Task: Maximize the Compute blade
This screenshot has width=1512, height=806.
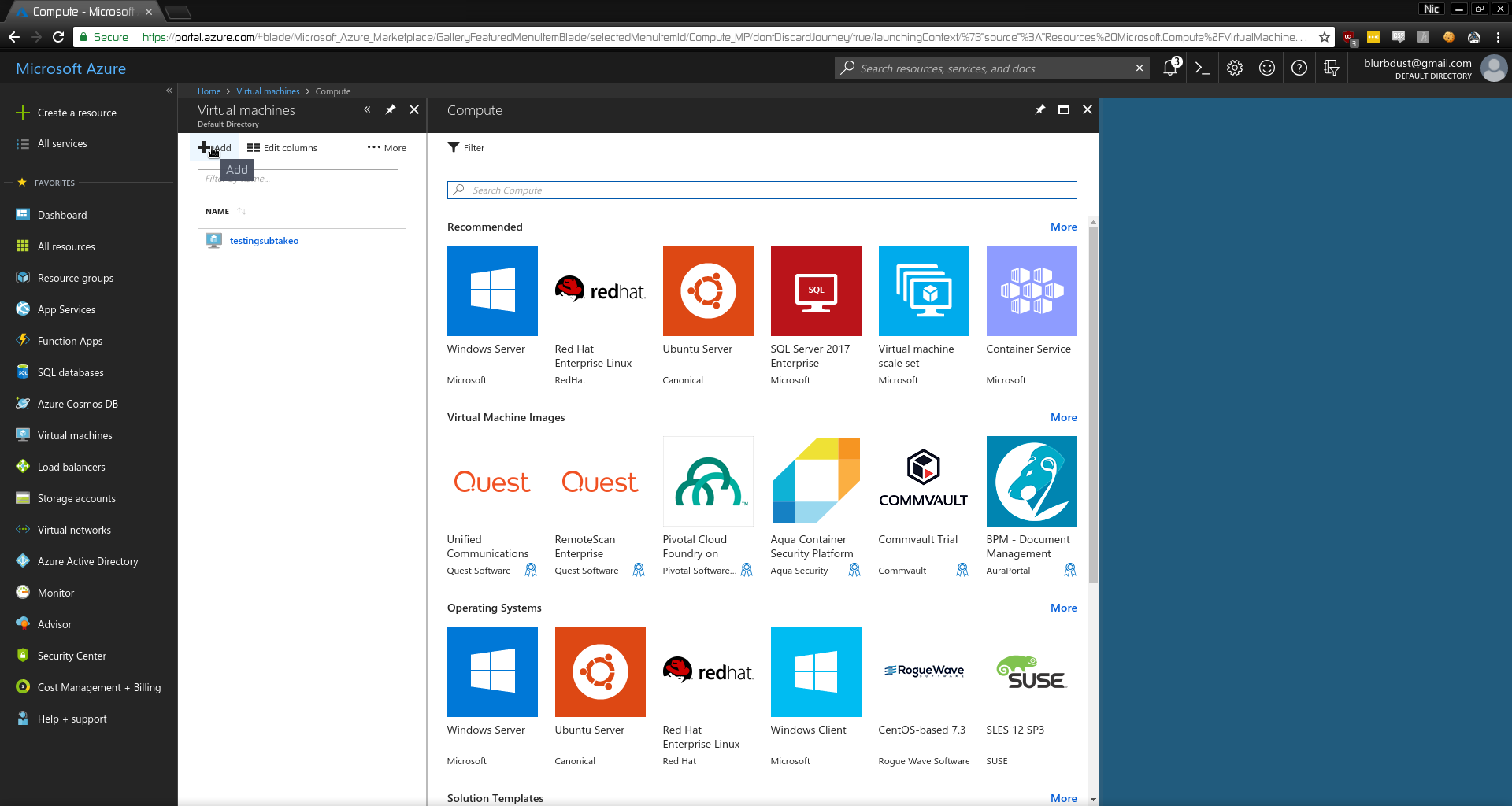Action: tap(1064, 110)
